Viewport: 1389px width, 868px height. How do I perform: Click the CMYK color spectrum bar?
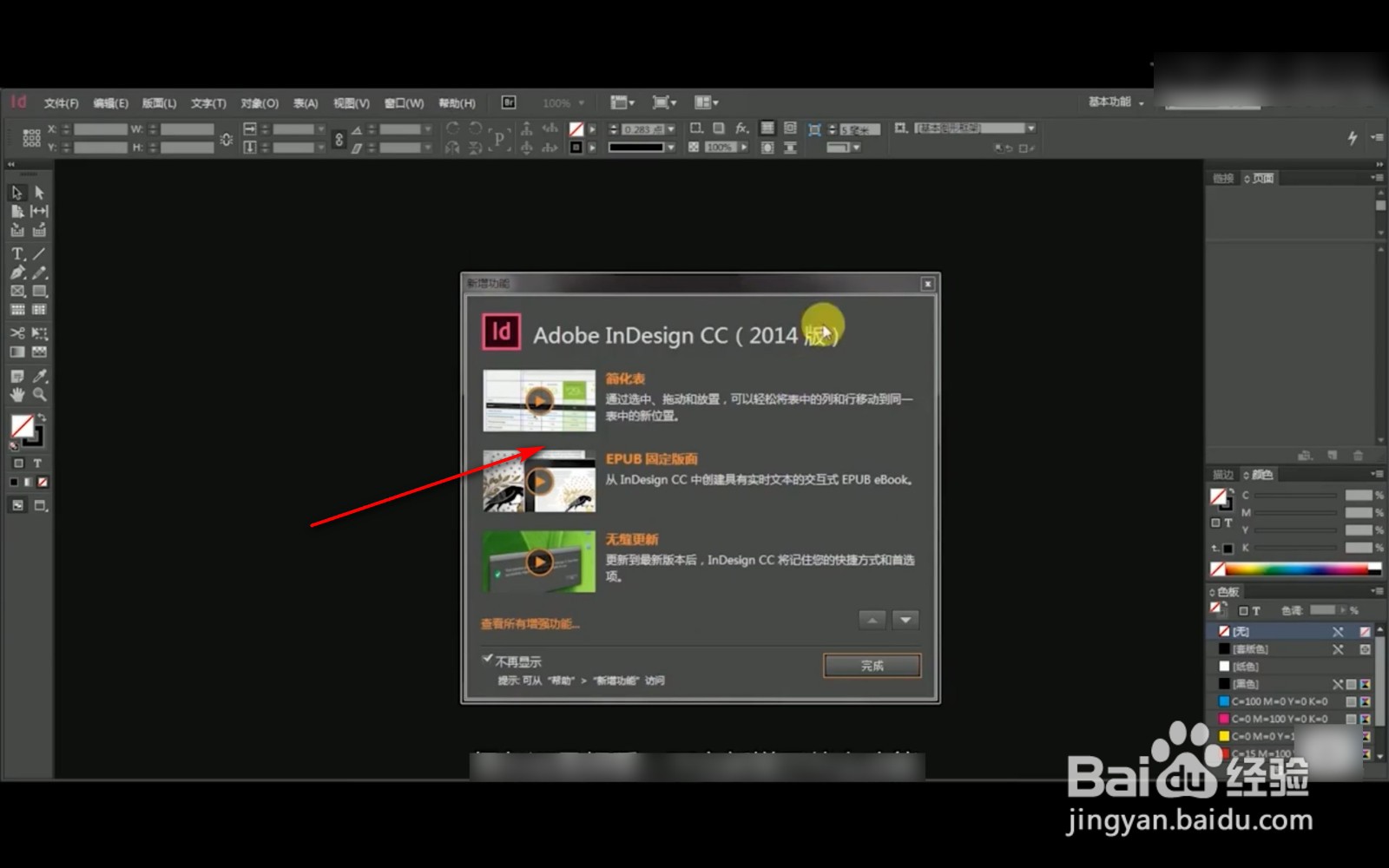click(1294, 569)
